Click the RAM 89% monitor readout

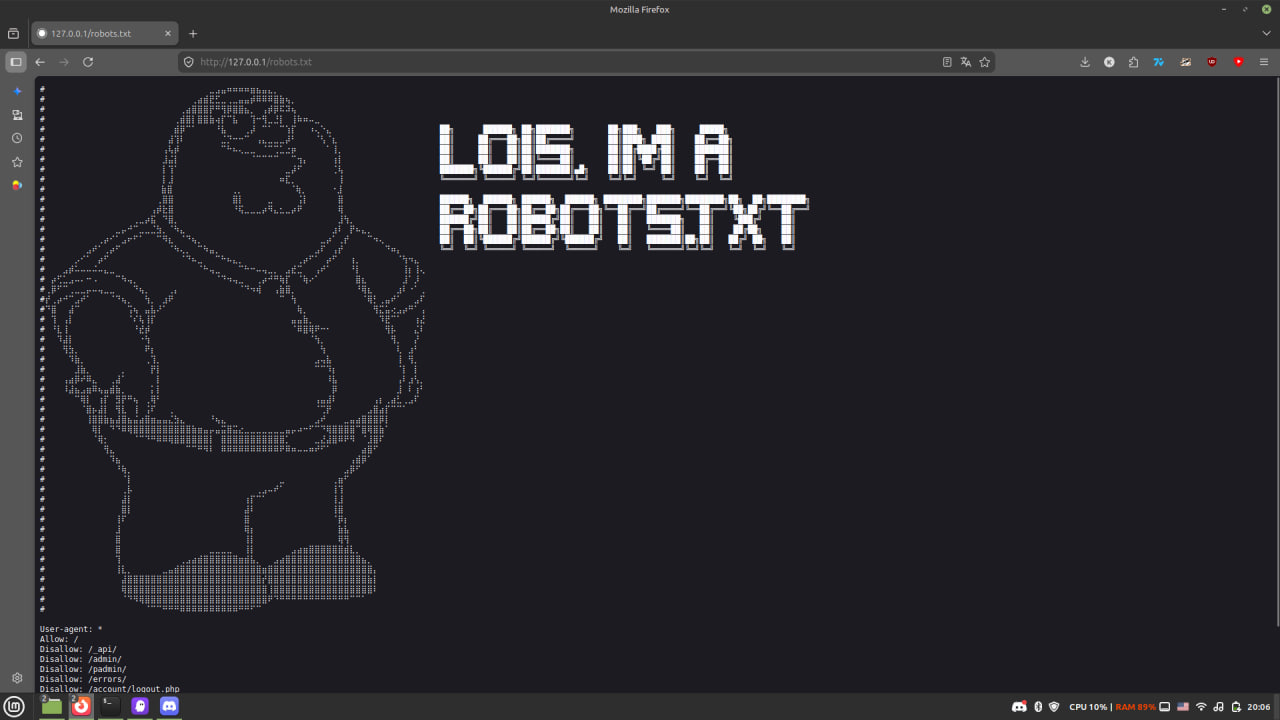(1136, 707)
